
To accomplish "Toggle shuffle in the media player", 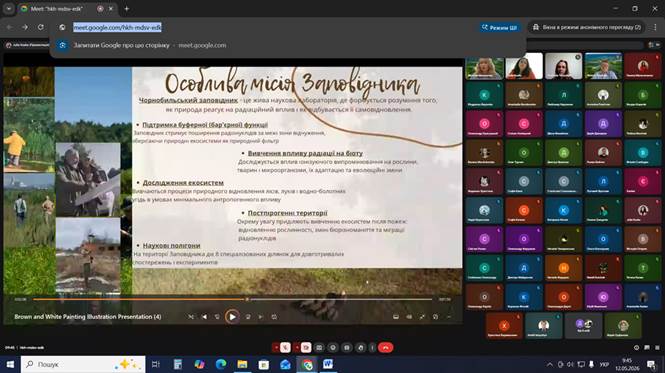I will (191, 317).
